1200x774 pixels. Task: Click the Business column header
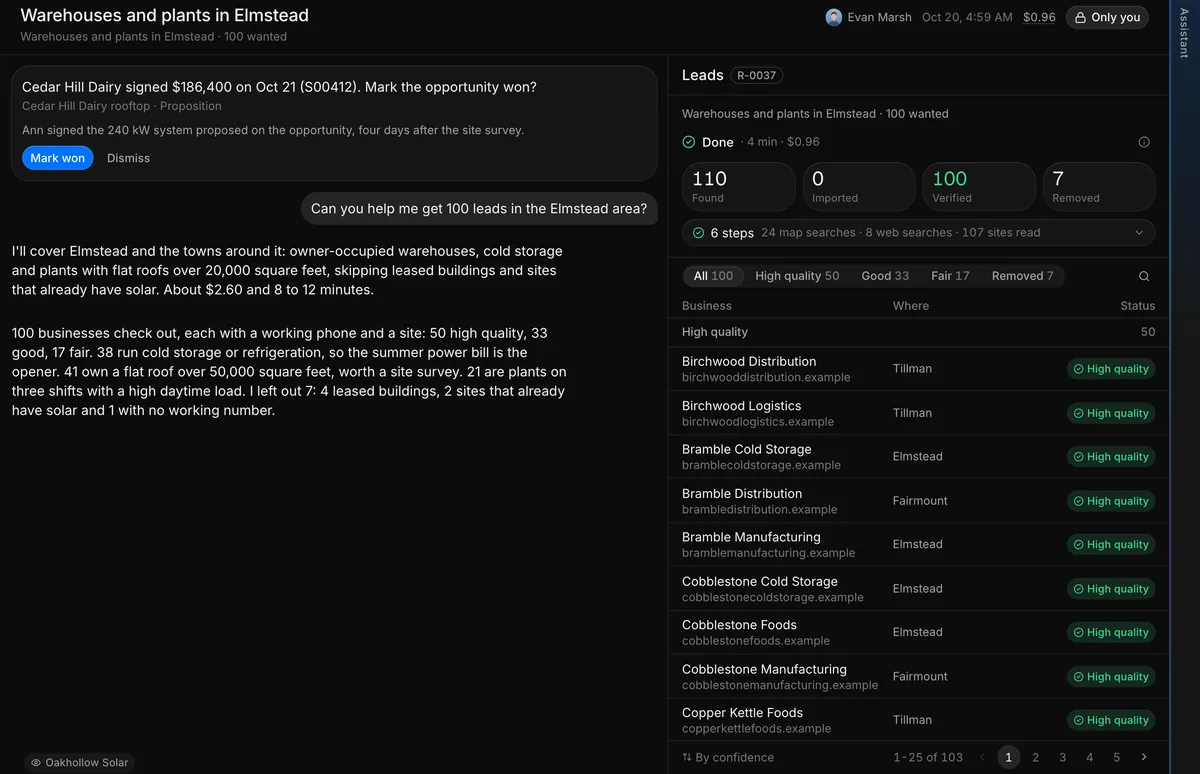coord(707,306)
